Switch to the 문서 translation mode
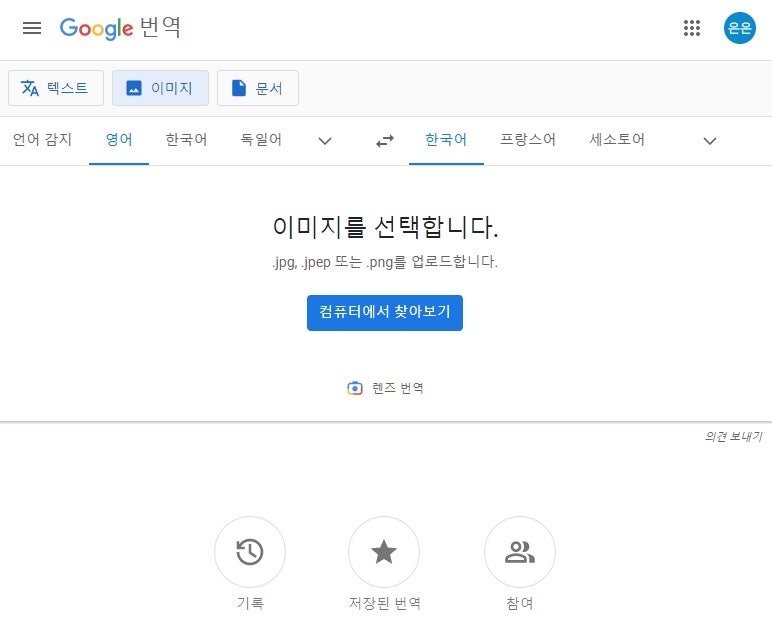This screenshot has height=632, width=772. tap(257, 88)
